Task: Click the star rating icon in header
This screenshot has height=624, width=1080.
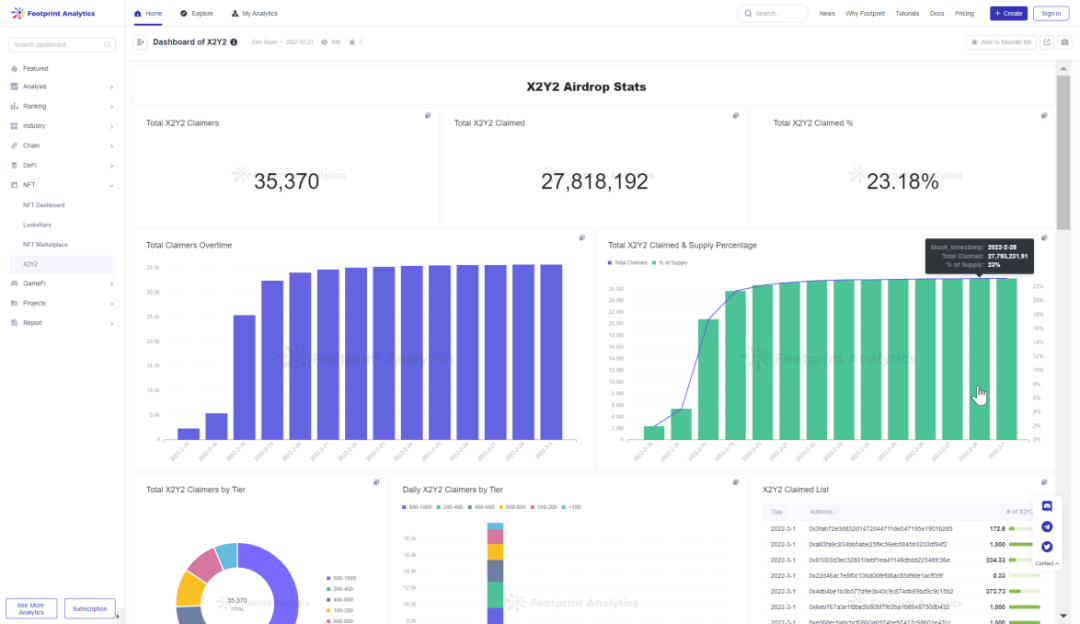Action: pos(352,42)
